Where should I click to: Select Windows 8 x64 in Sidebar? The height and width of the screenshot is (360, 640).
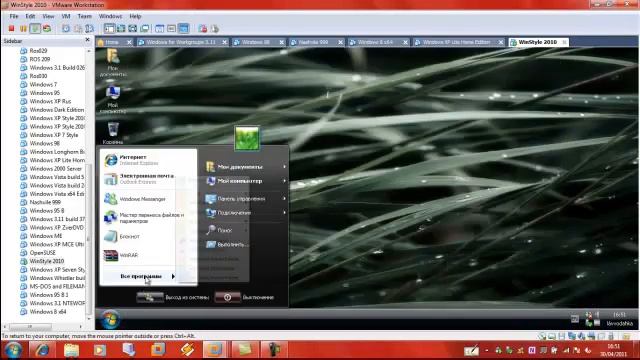tap(48, 311)
